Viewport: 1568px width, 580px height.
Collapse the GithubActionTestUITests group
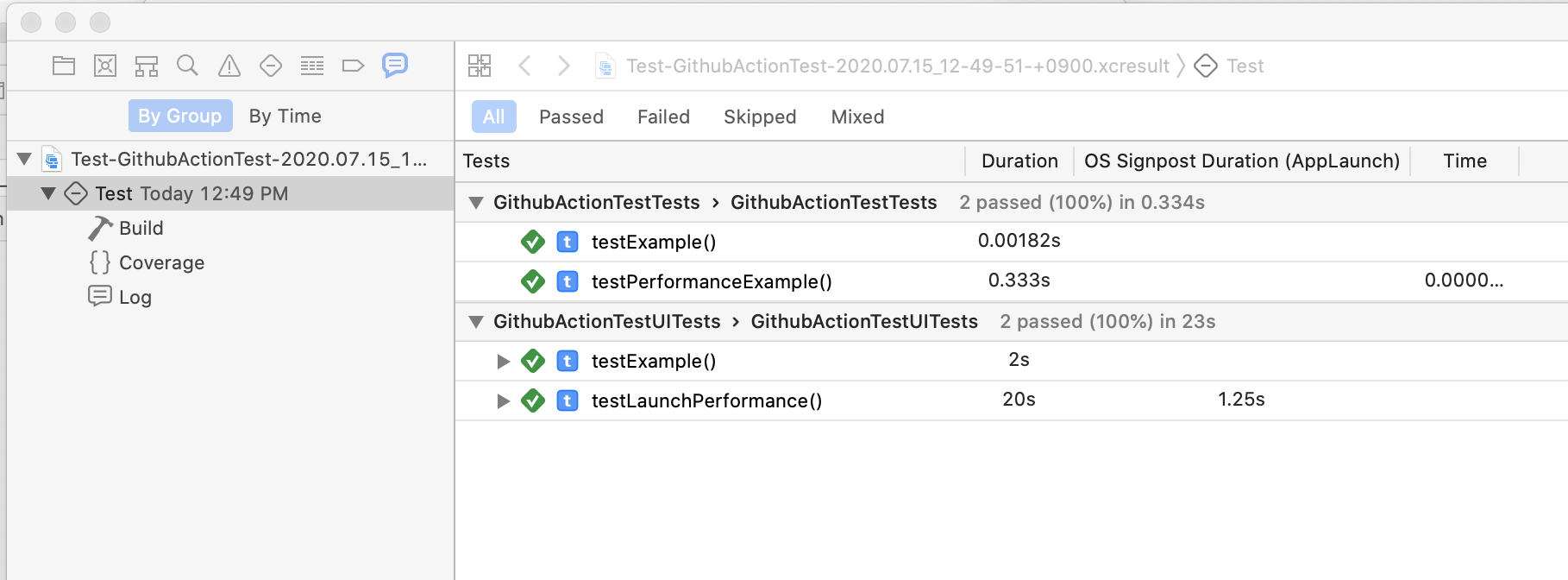[475, 322]
